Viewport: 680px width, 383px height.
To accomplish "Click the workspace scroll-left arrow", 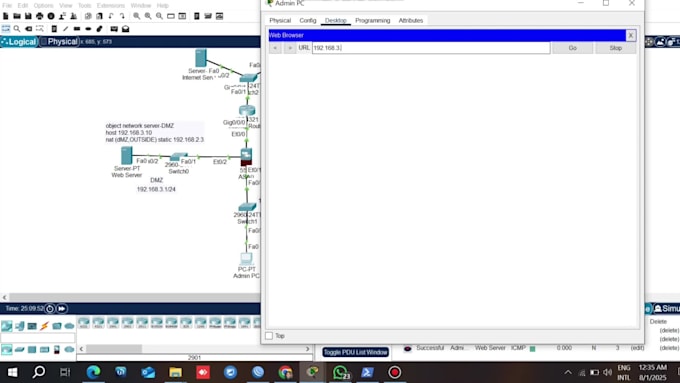I will click(x=4, y=298).
